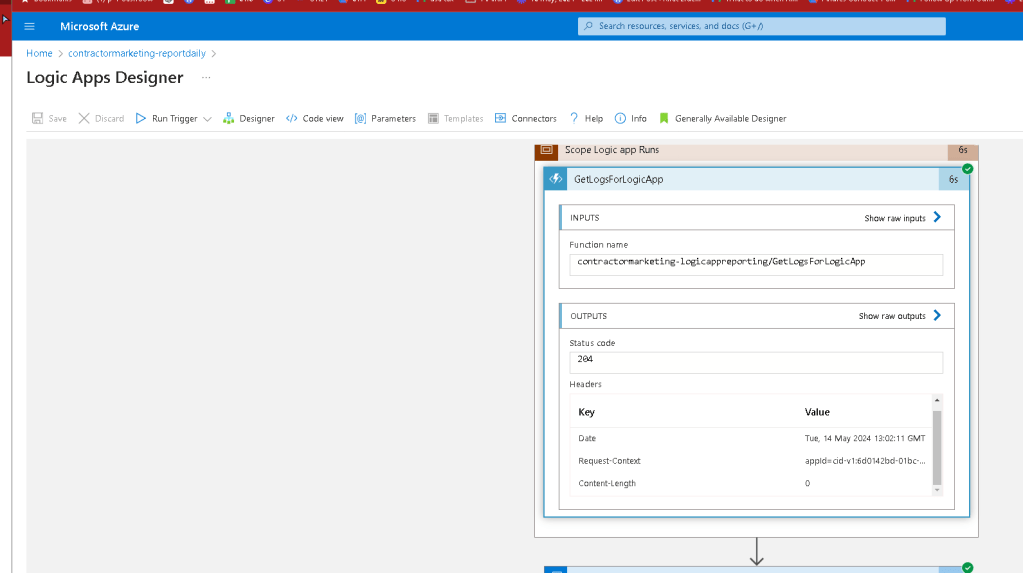Click the Microsoft Azure title
Viewport: 1023px width, 573px height.
[x=99, y=26]
